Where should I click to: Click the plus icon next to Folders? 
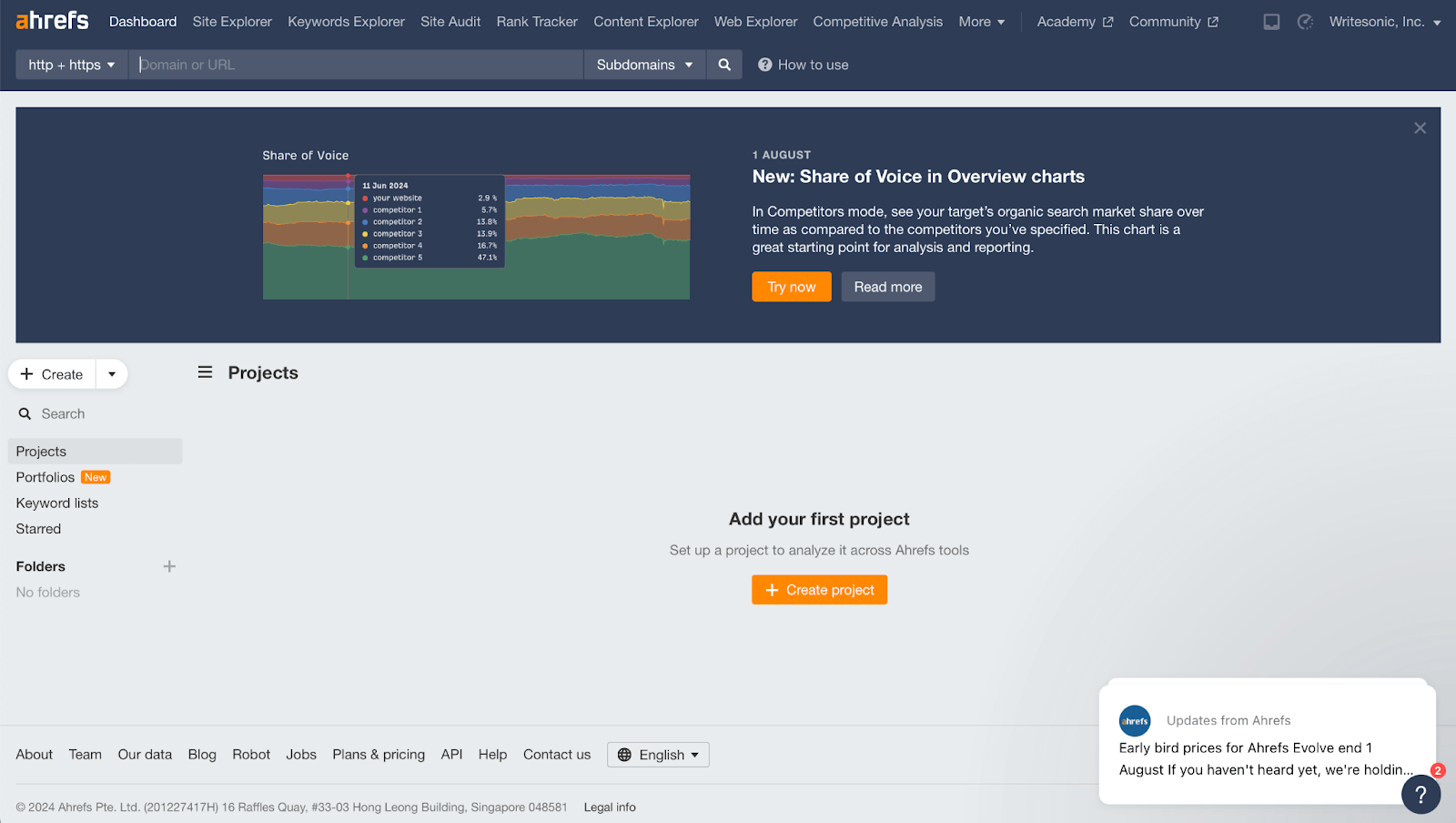coord(169,565)
